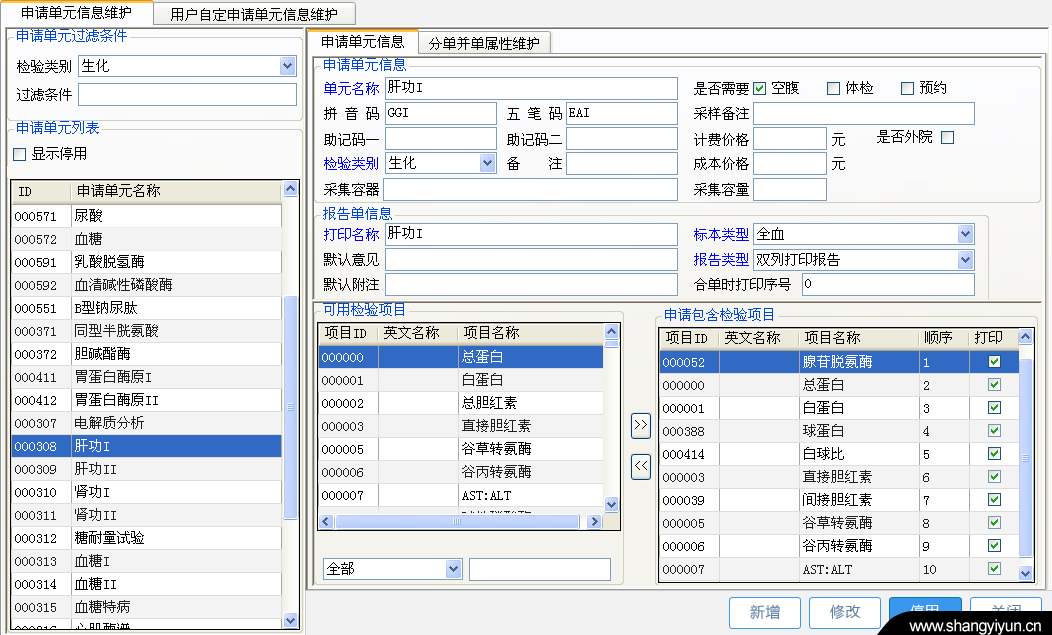Click scroll-down arrow of 申请单元列表 scrollbar
This screenshot has height=635, width=1052.
(290, 620)
